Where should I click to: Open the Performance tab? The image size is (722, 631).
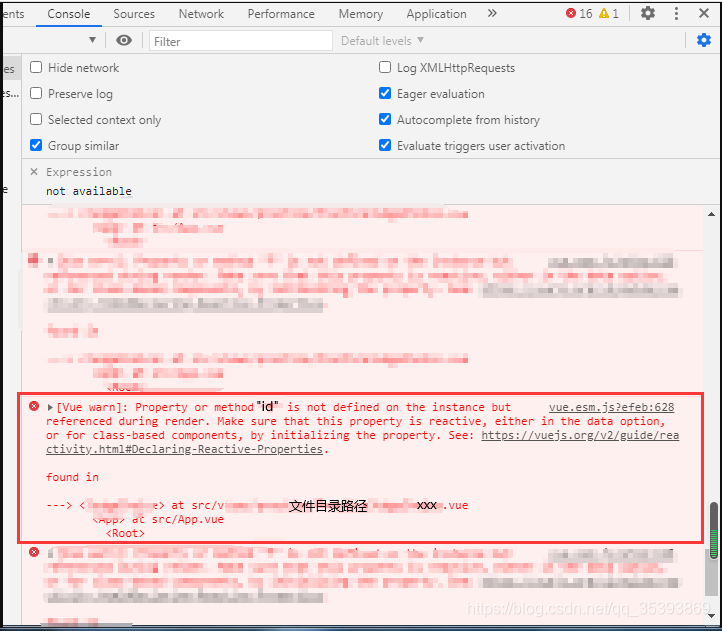pos(281,14)
